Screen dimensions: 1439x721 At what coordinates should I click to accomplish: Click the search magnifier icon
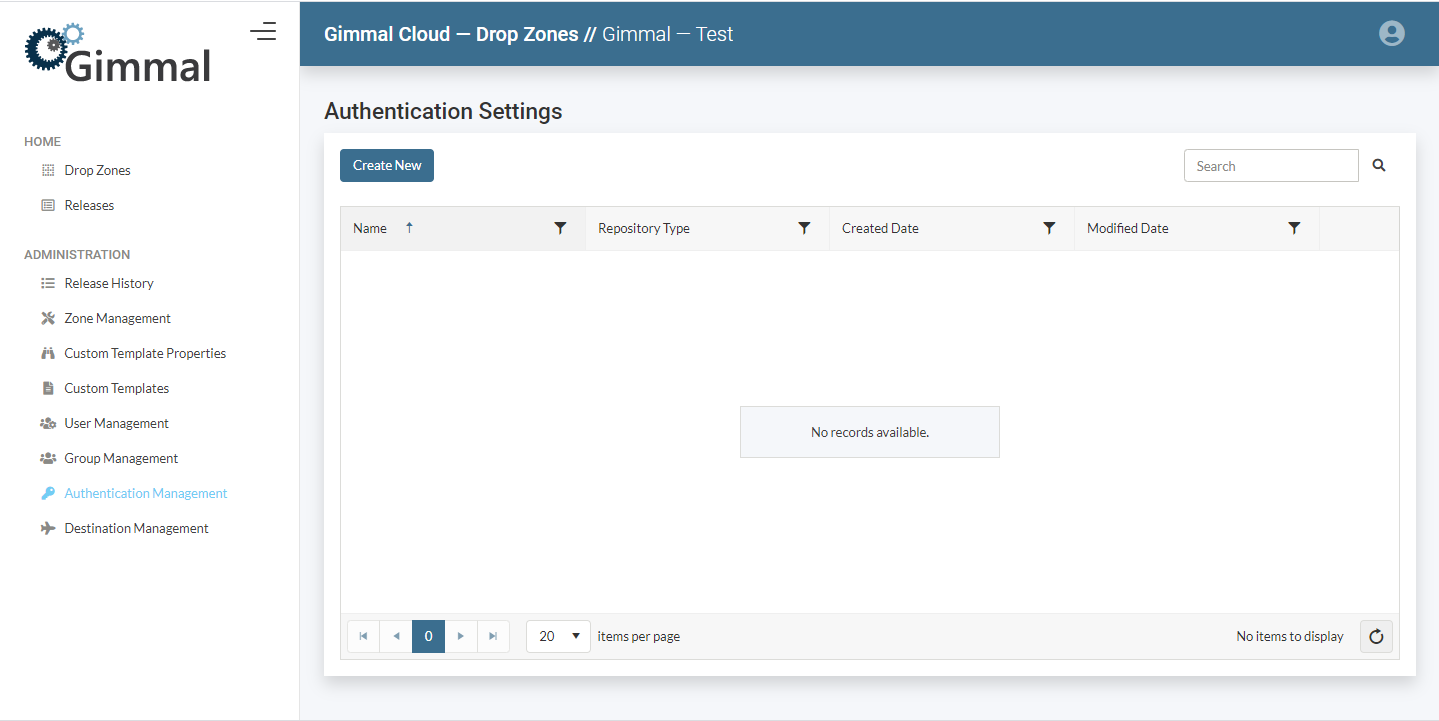click(1379, 166)
